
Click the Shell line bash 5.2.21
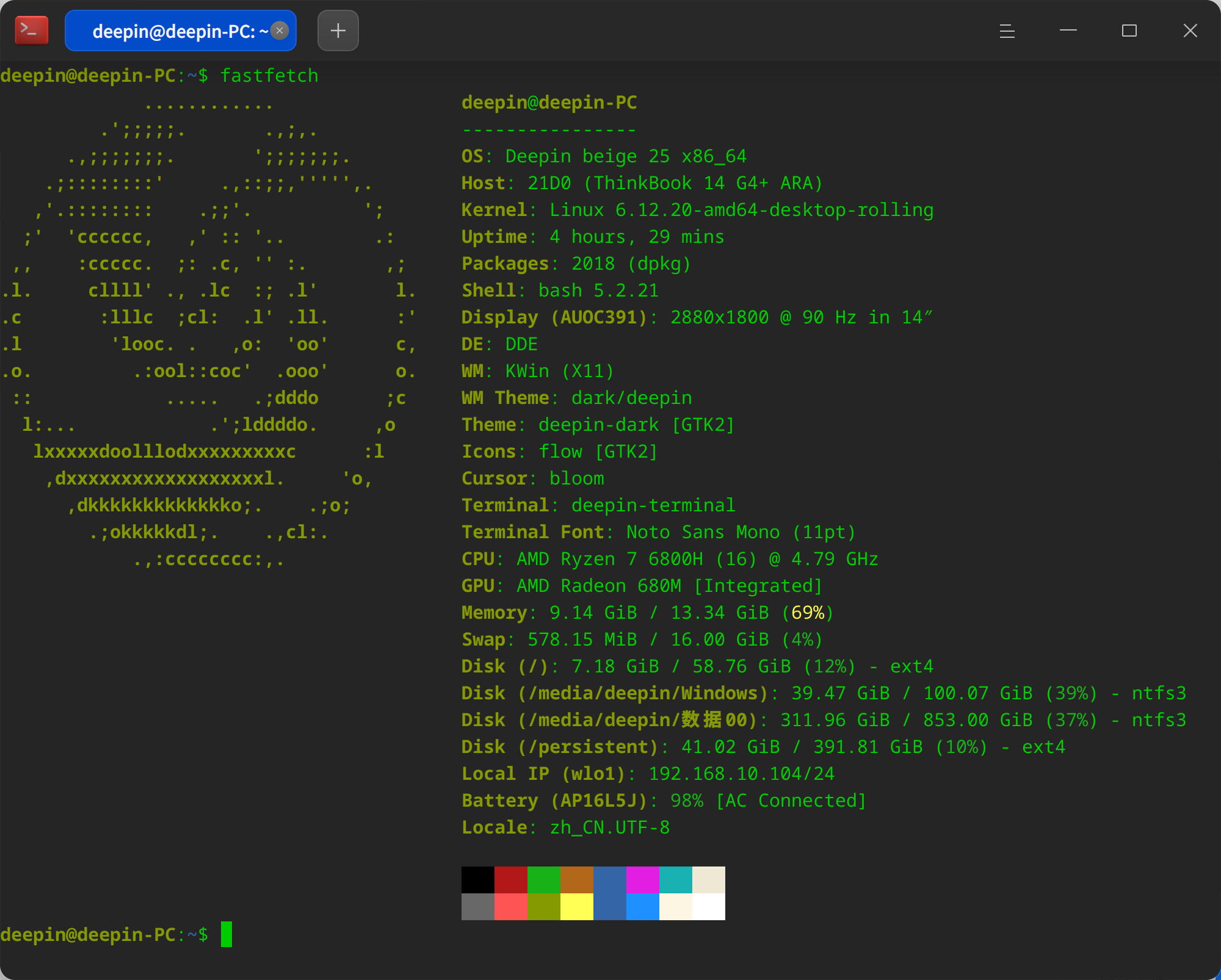[x=560, y=290]
